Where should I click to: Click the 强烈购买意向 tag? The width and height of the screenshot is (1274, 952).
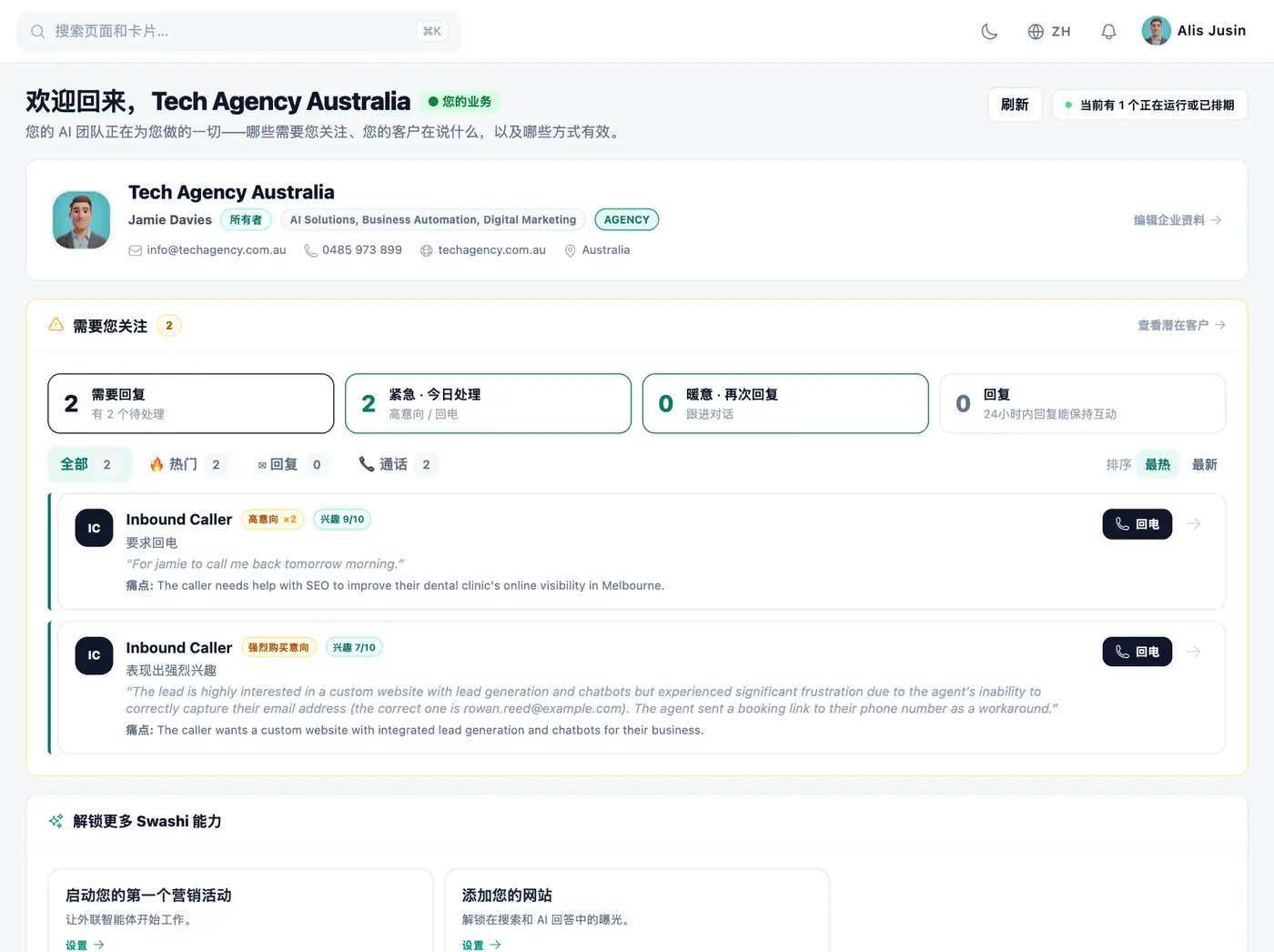(x=279, y=647)
